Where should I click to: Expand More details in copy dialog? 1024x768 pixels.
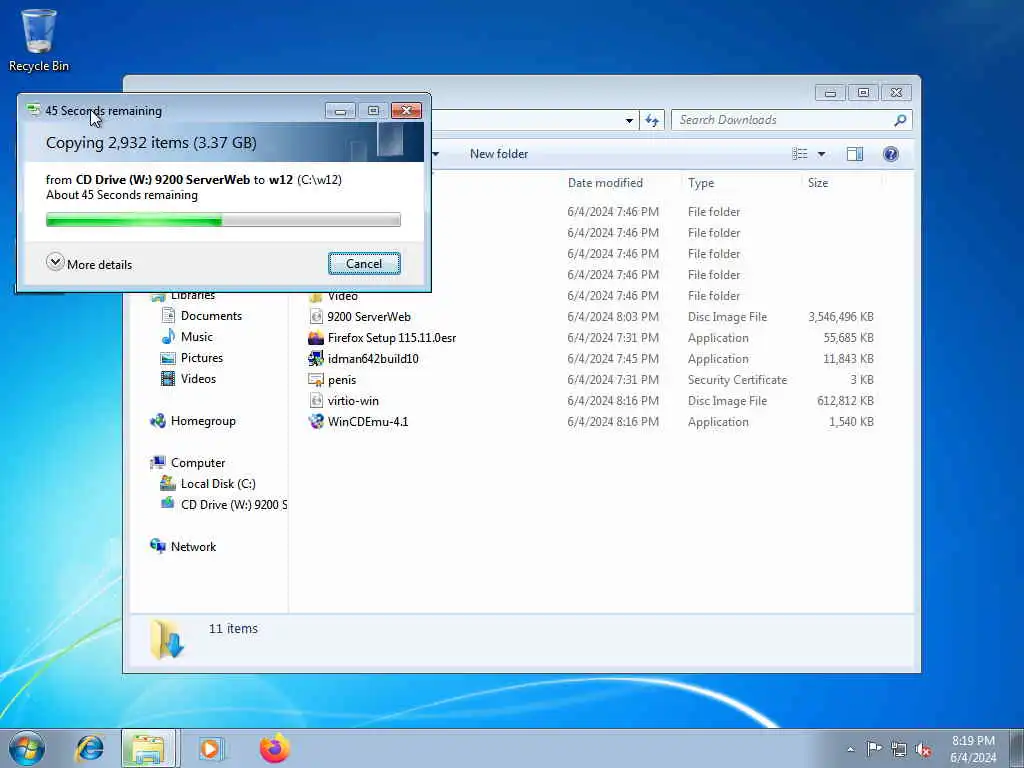[x=89, y=264]
